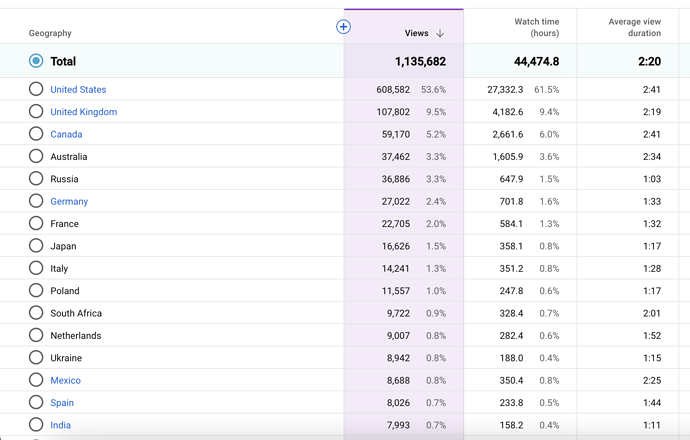This screenshot has height=440, width=690.
Task: Click Russia watch time 647.9
Action: click(511, 179)
